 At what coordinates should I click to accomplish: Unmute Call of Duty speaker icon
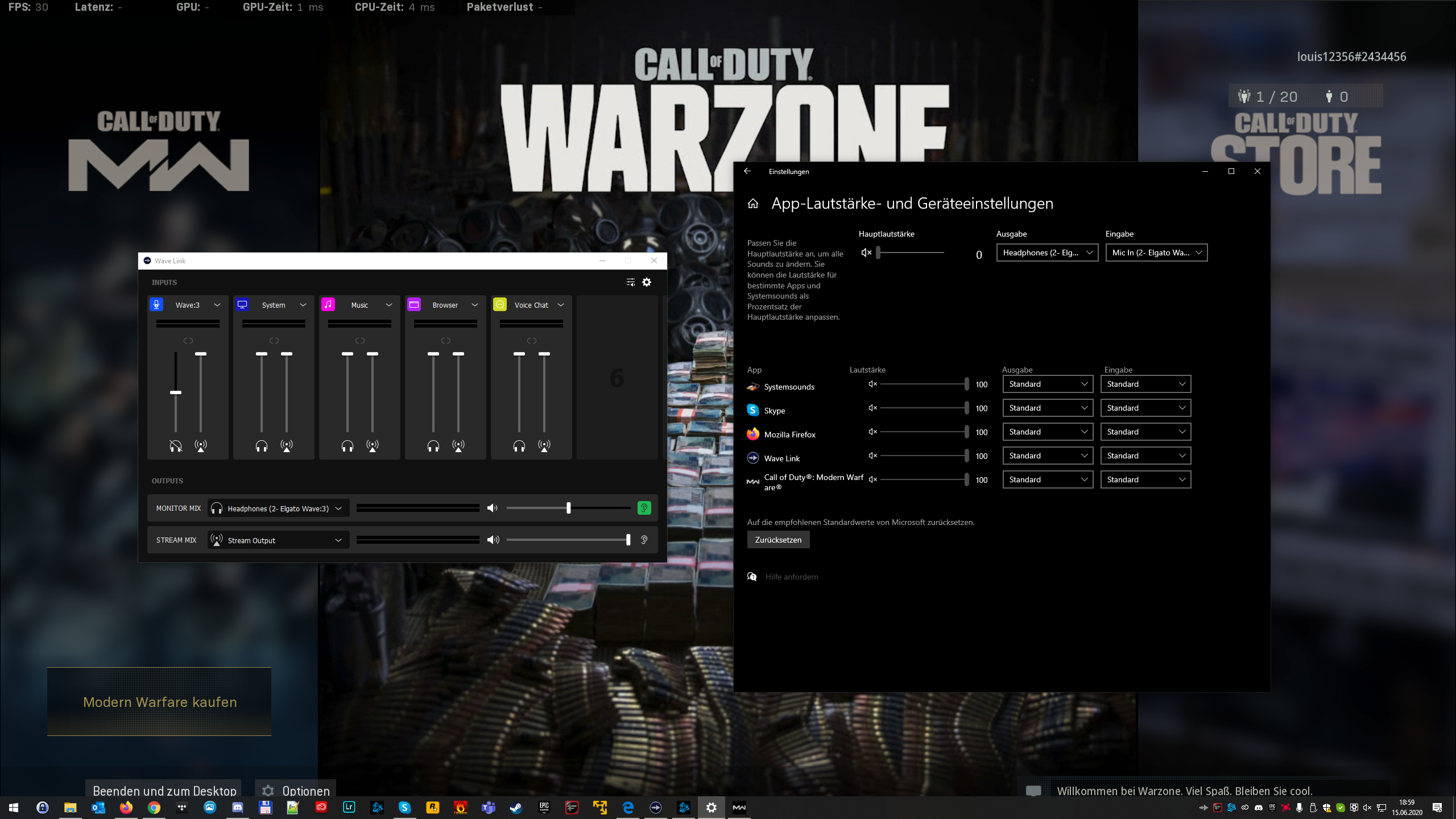873,480
